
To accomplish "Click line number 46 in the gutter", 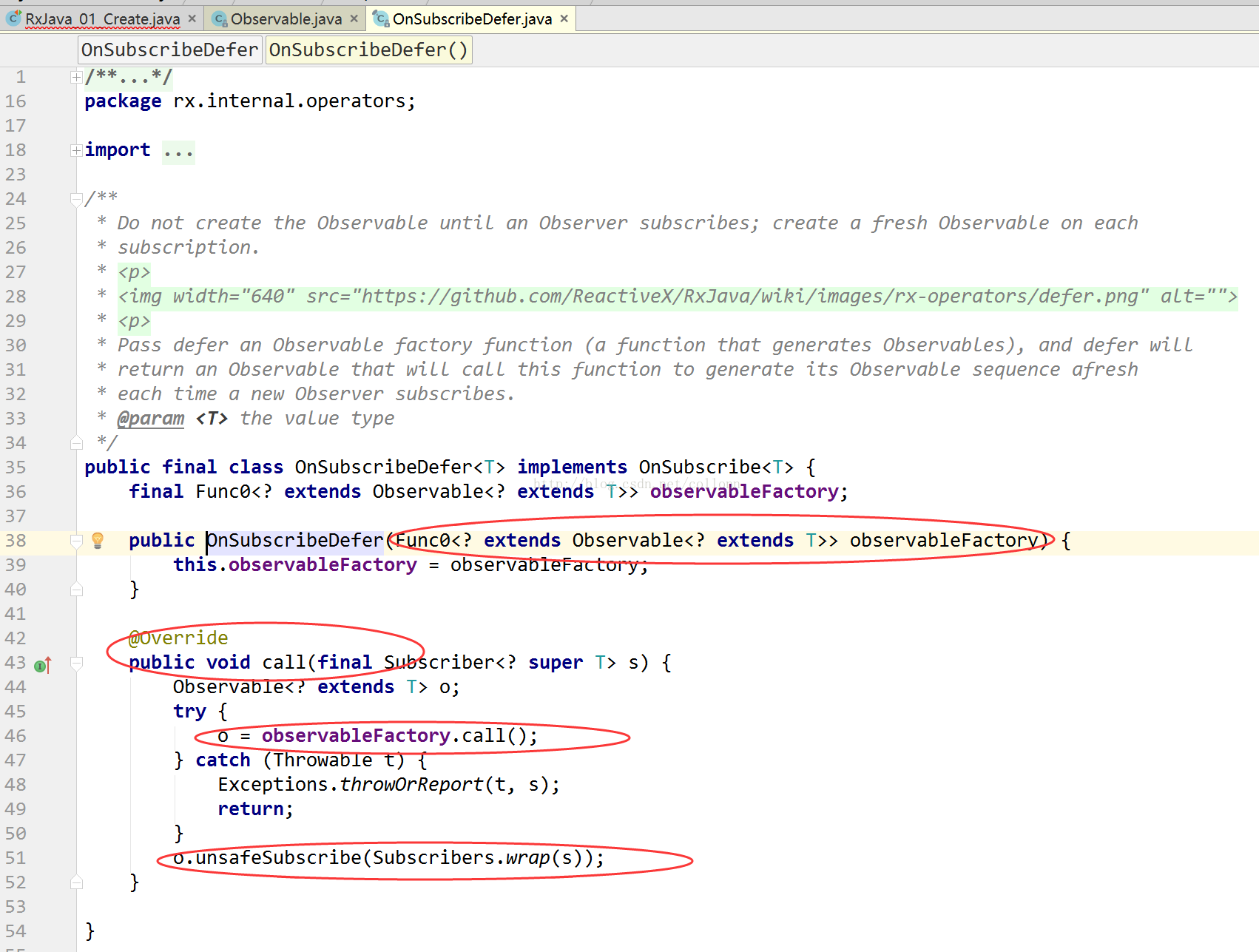I will (16, 736).
